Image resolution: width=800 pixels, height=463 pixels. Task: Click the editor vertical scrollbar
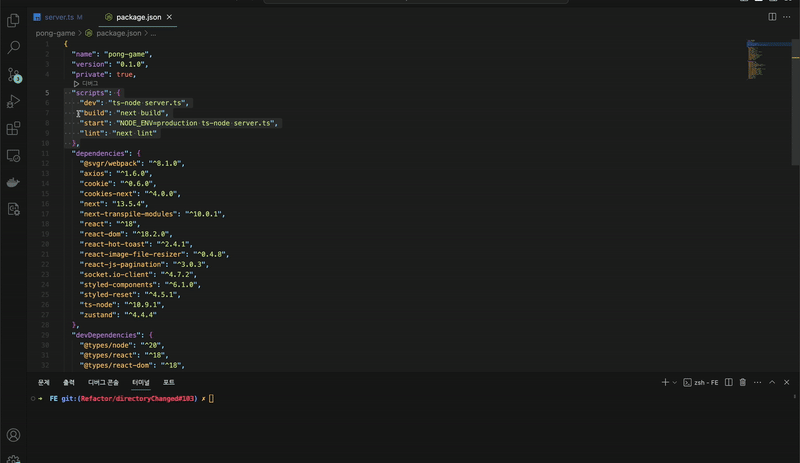pyautogui.click(x=795, y=102)
